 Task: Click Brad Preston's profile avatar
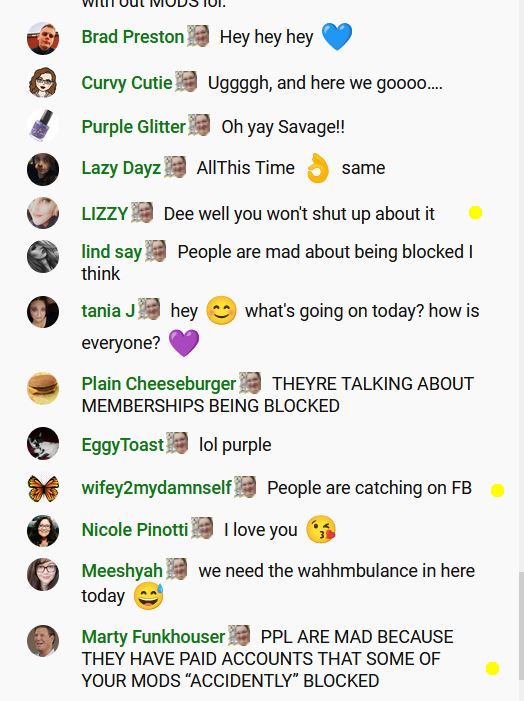(x=43, y=38)
